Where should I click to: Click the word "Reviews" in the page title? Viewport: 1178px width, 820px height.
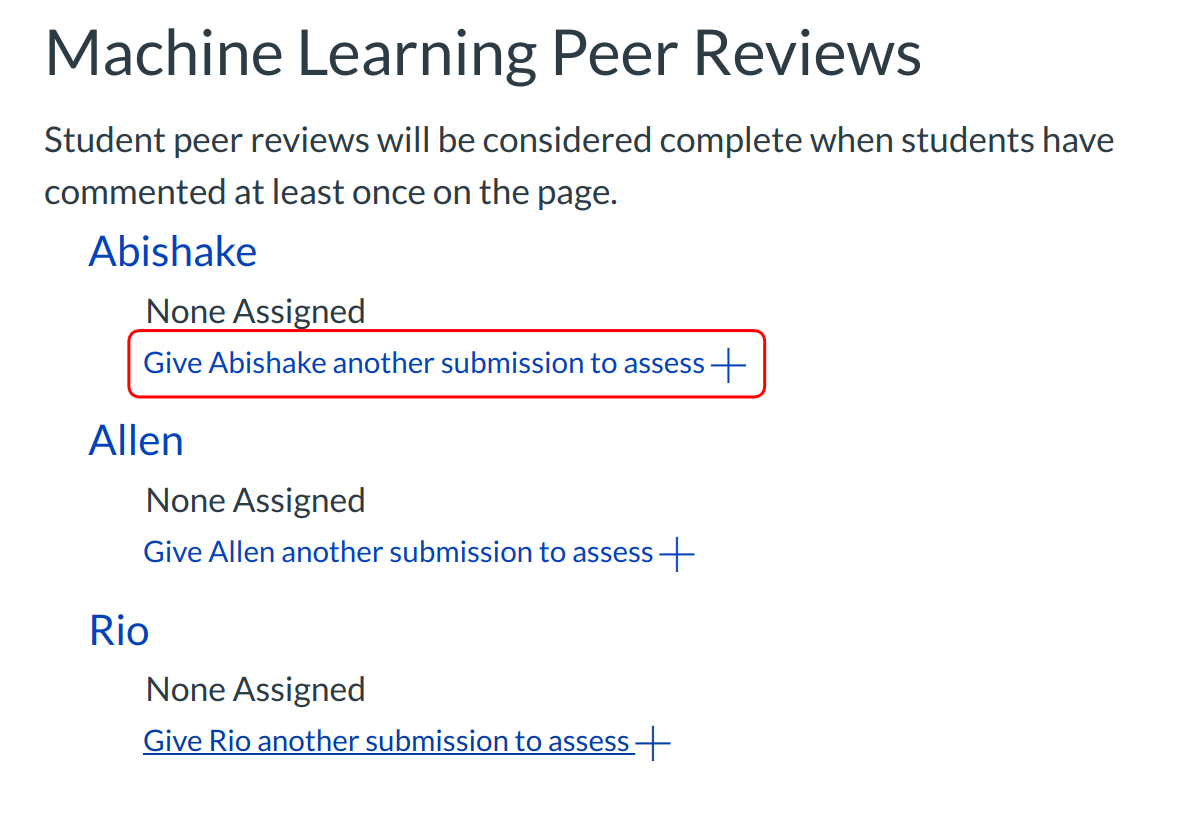[807, 54]
